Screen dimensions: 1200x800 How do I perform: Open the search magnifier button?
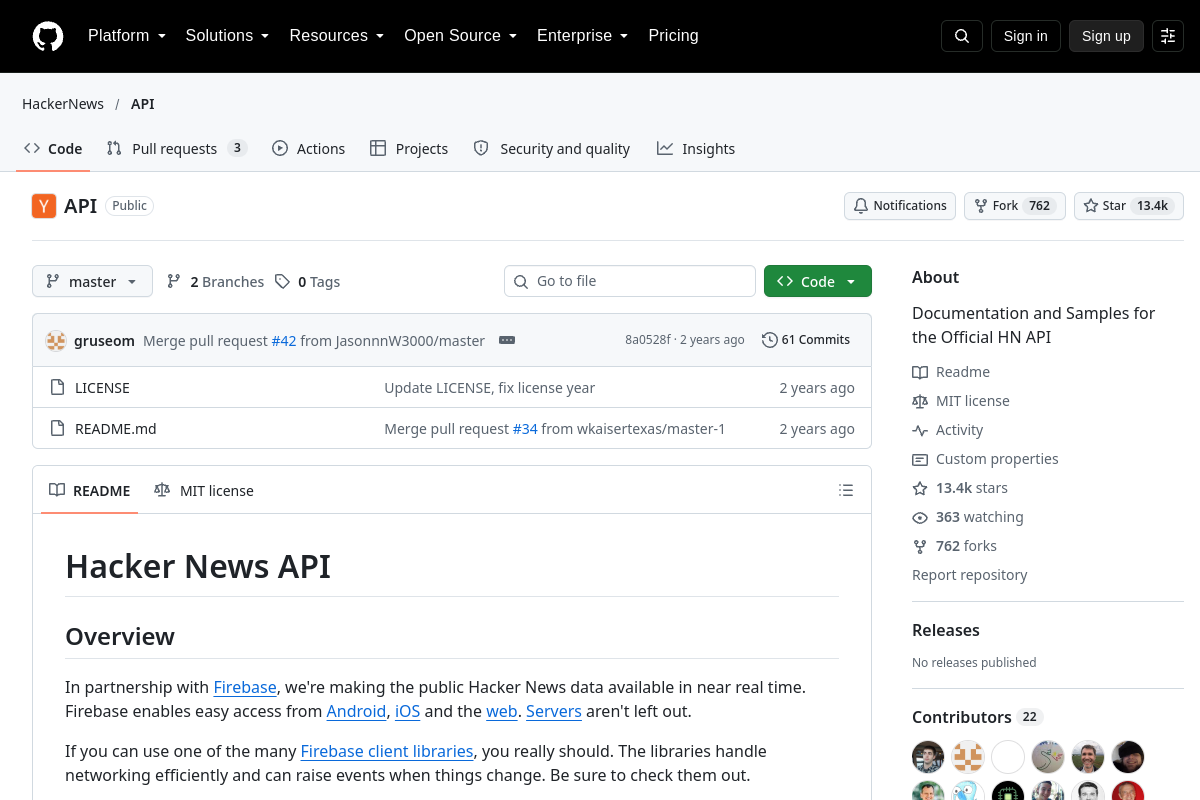pos(962,36)
